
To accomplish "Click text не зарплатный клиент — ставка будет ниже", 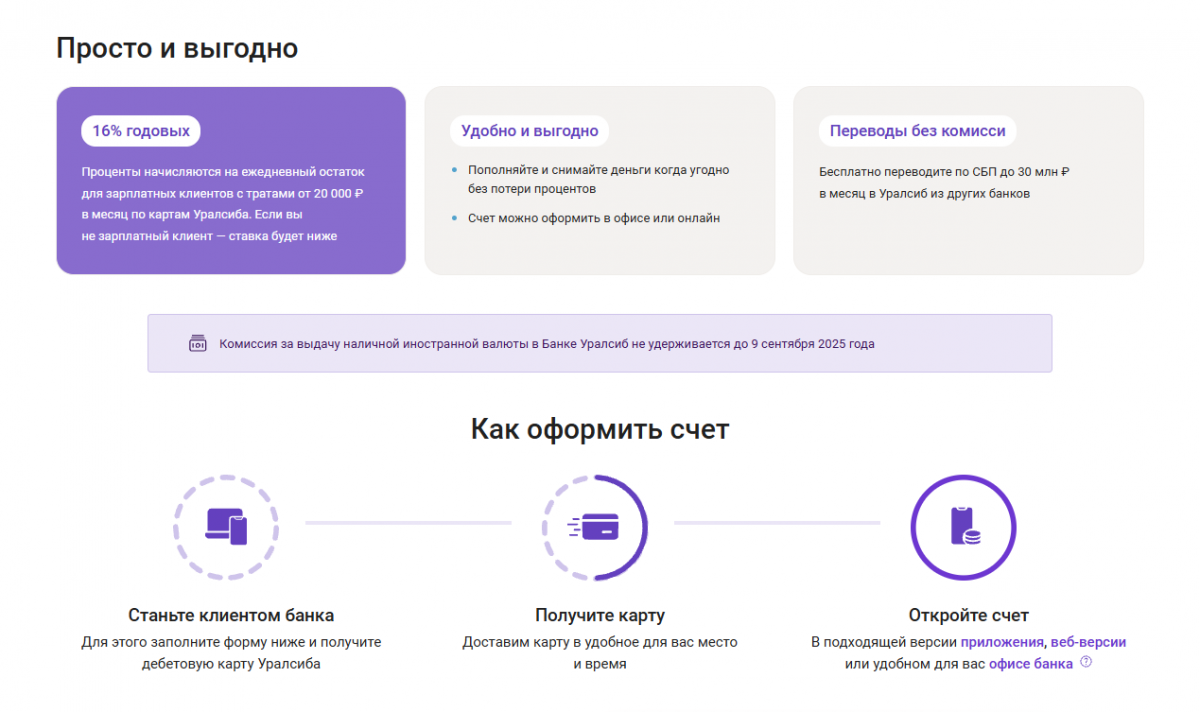I will pos(210,236).
